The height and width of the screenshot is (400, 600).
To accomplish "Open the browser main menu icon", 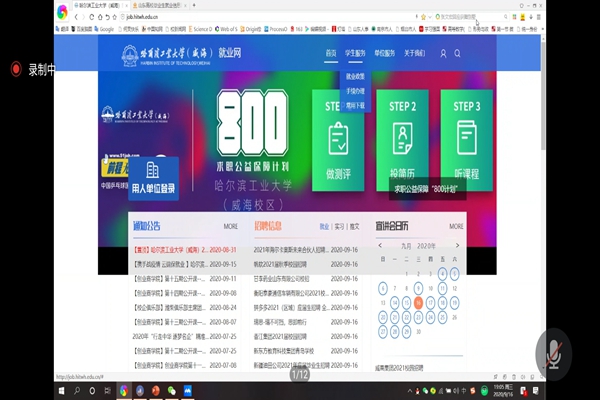I will (539, 17).
